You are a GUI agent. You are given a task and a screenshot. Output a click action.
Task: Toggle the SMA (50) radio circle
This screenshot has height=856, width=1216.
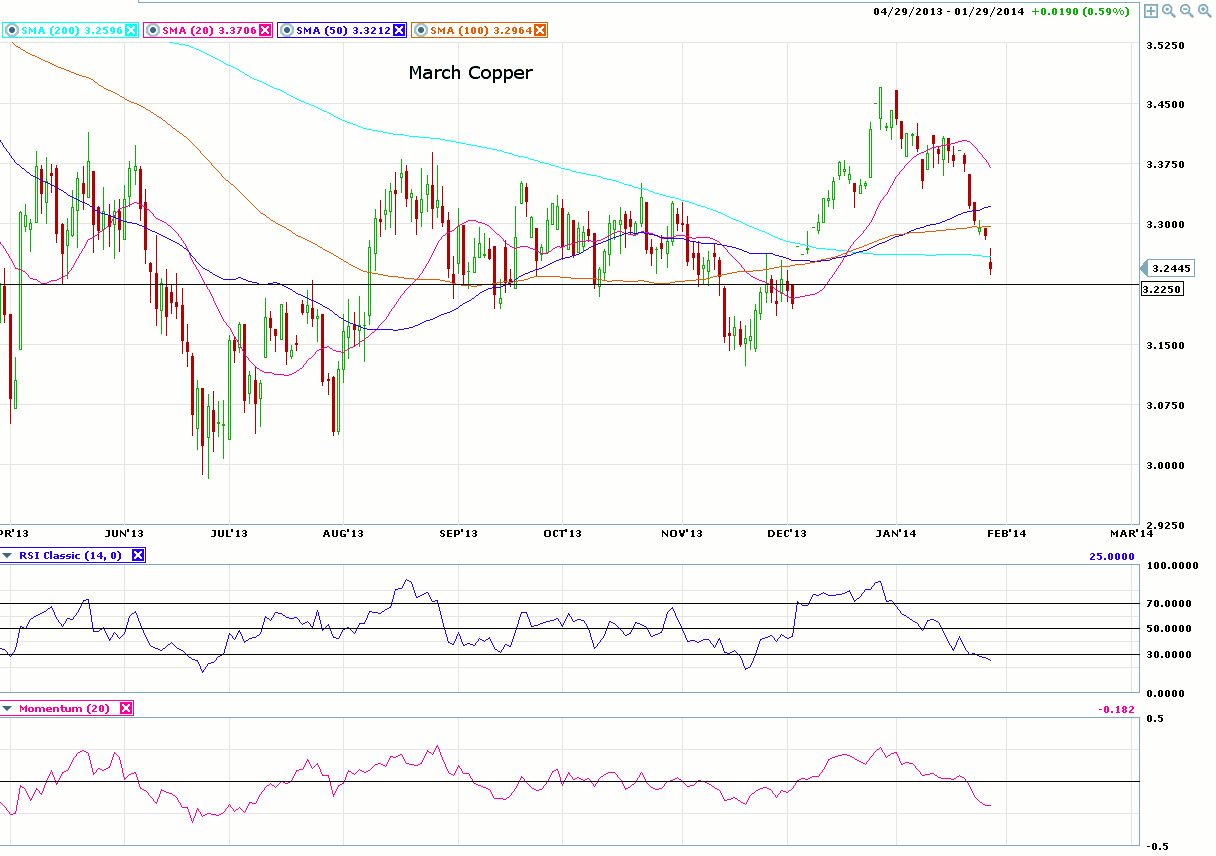286,30
